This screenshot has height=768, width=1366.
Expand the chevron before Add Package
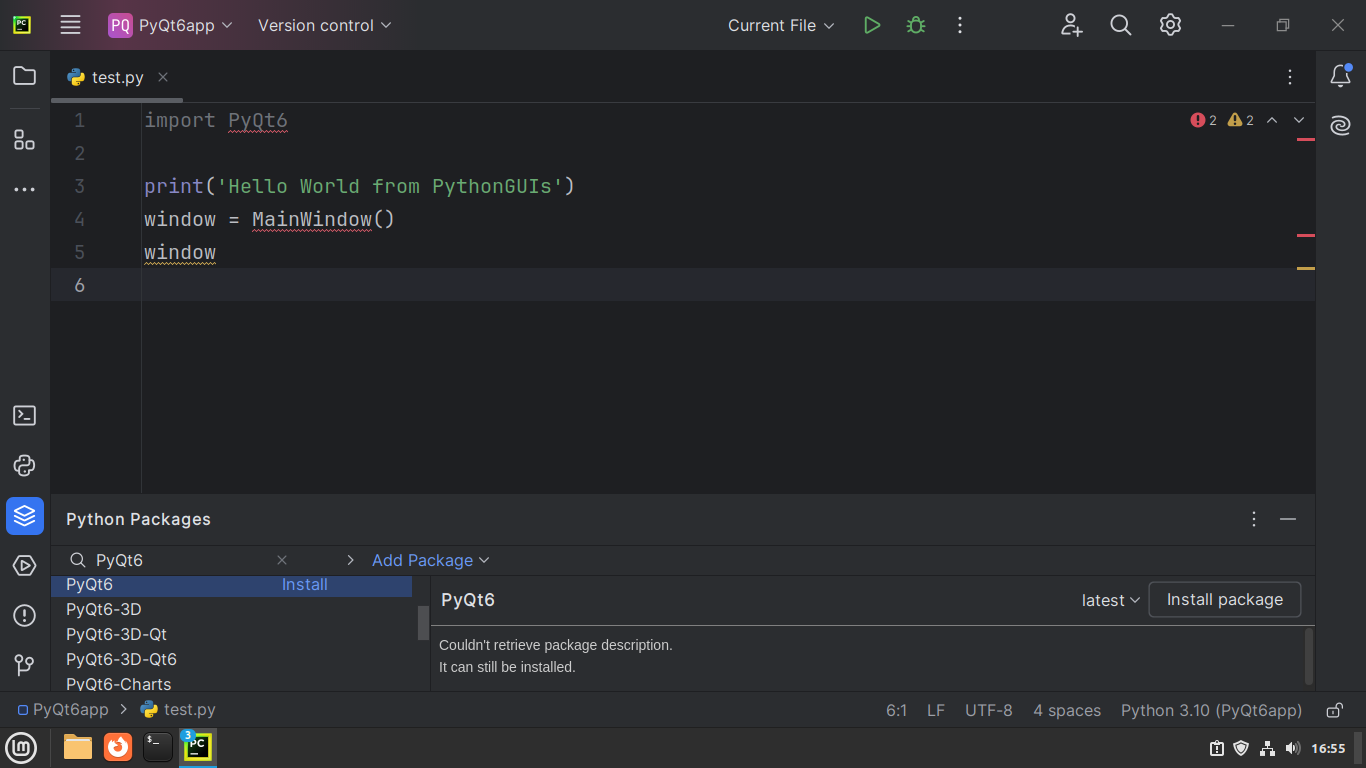point(350,560)
